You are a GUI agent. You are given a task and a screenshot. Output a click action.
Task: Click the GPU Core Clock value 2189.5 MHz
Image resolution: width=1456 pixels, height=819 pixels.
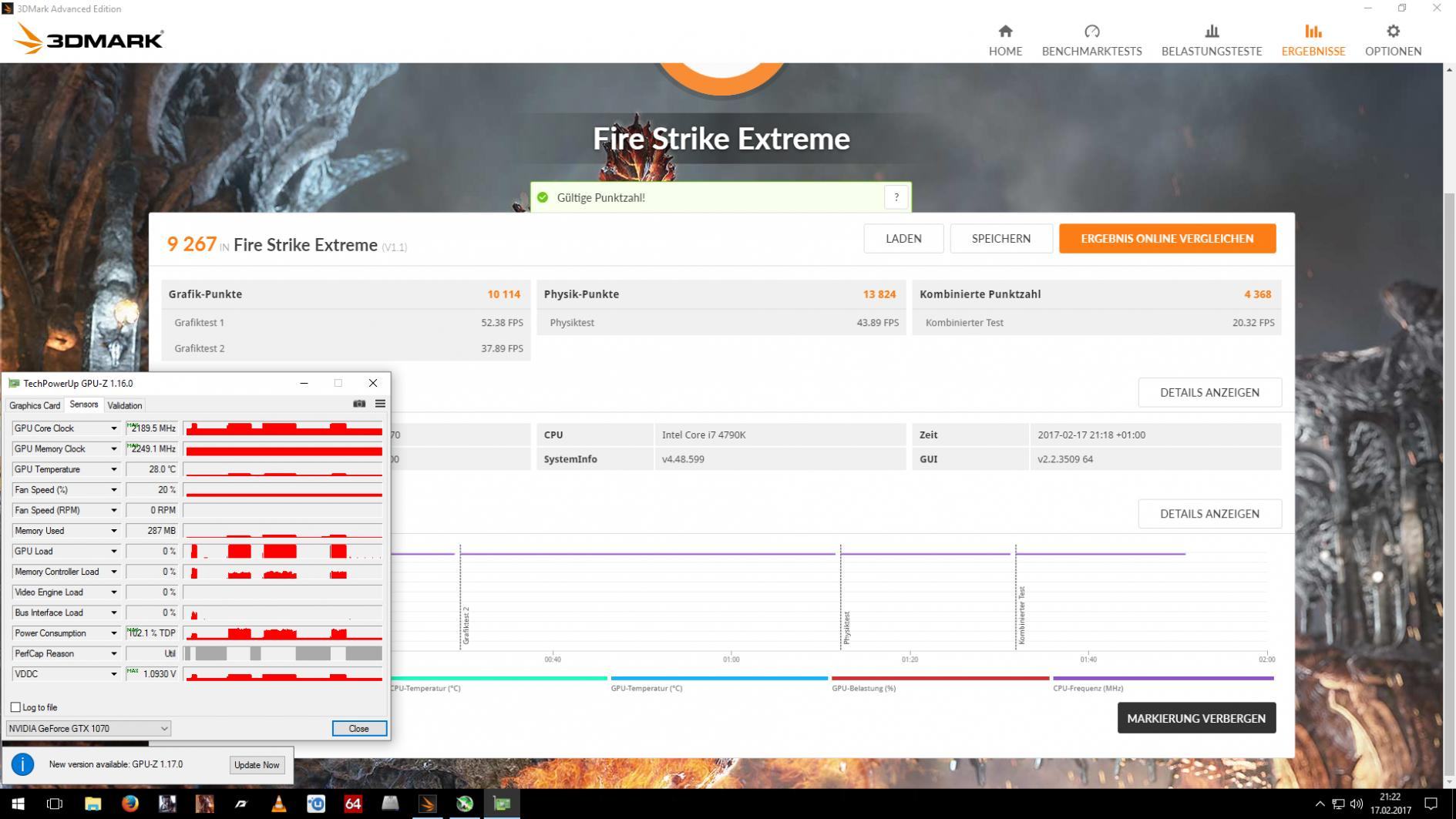coord(152,428)
